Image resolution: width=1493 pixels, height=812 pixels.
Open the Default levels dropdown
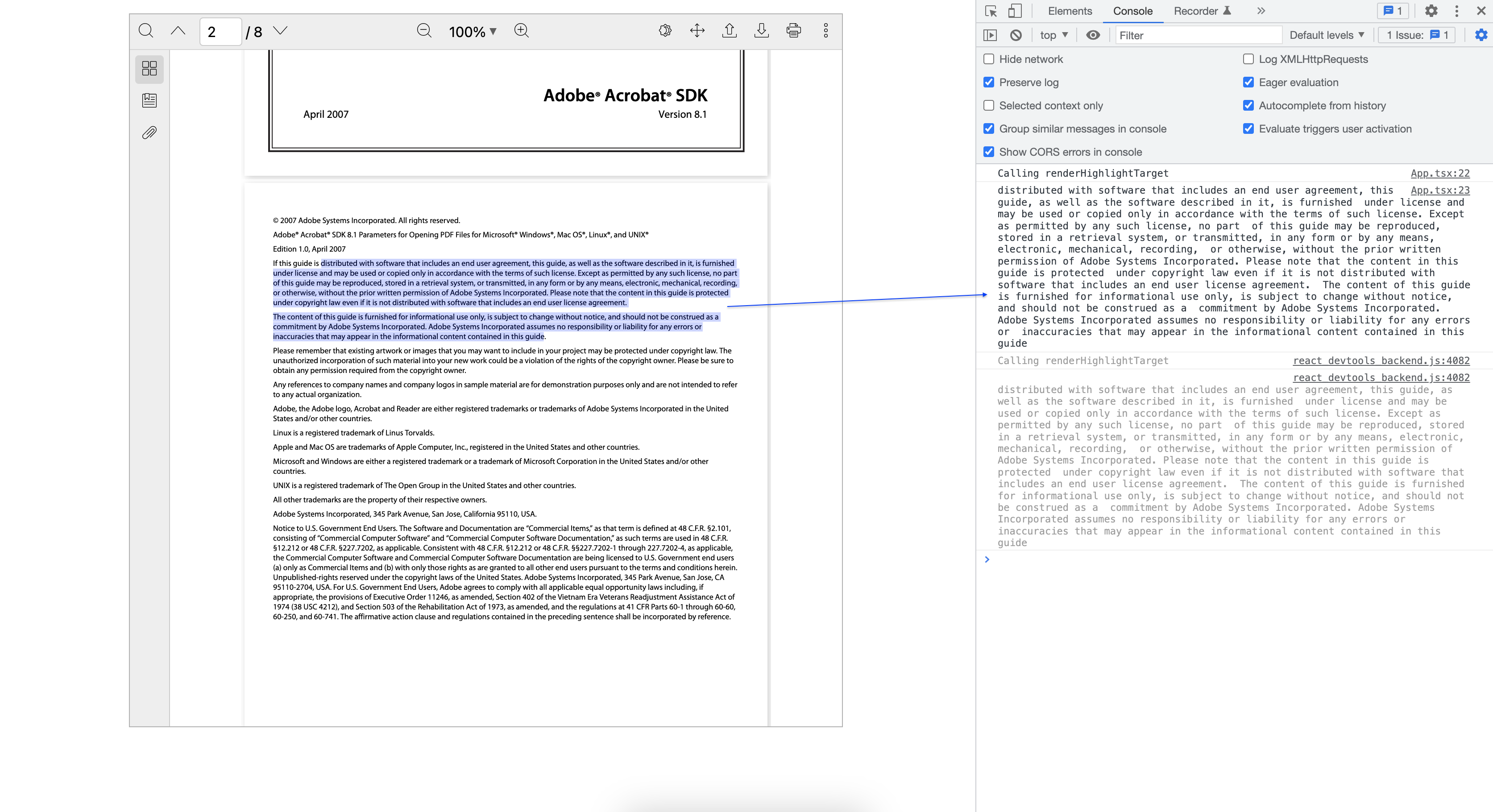pyautogui.click(x=1327, y=35)
